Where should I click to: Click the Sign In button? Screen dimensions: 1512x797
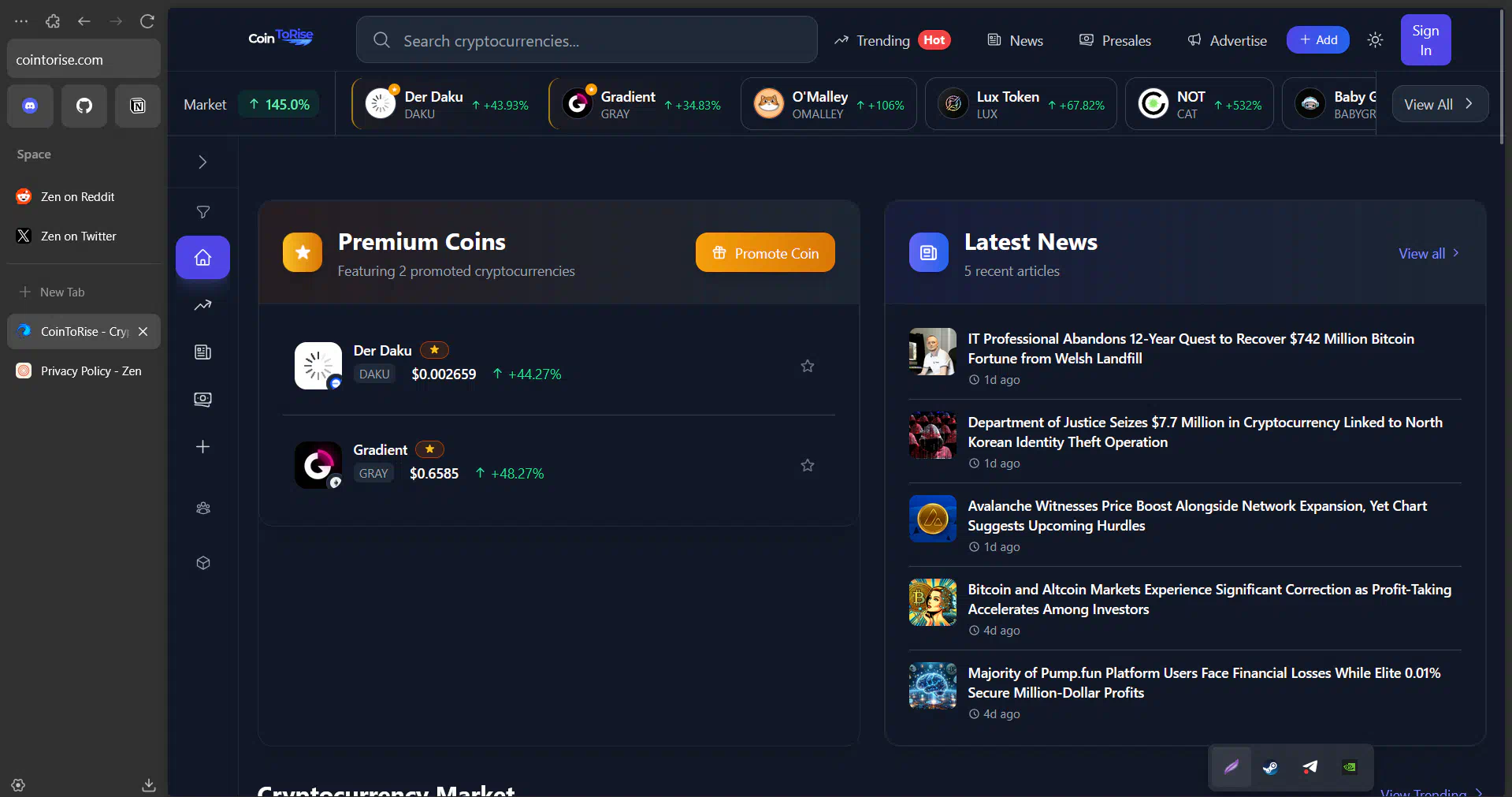pos(1425,40)
